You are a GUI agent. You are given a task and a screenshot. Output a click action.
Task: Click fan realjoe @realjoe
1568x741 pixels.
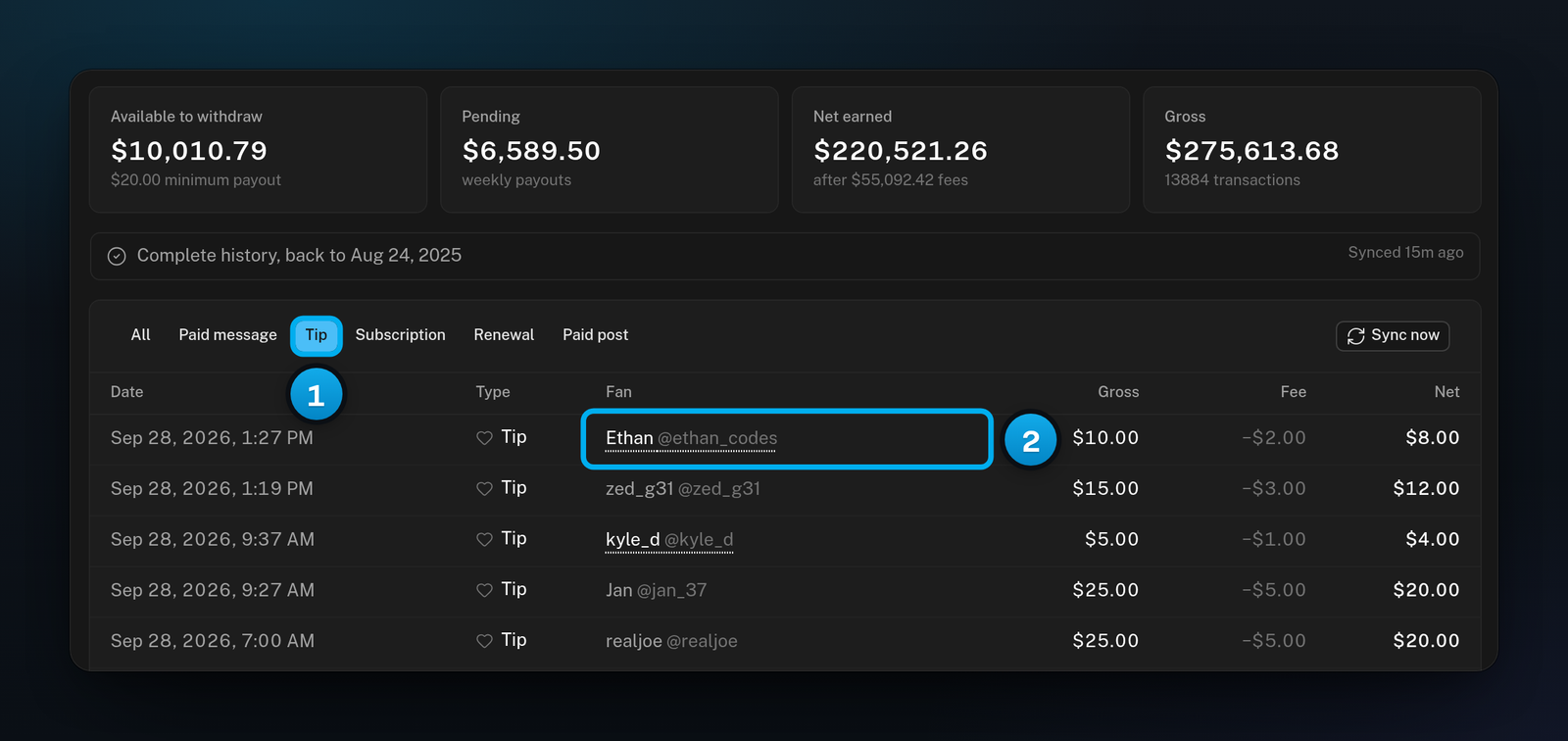pyautogui.click(x=671, y=641)
